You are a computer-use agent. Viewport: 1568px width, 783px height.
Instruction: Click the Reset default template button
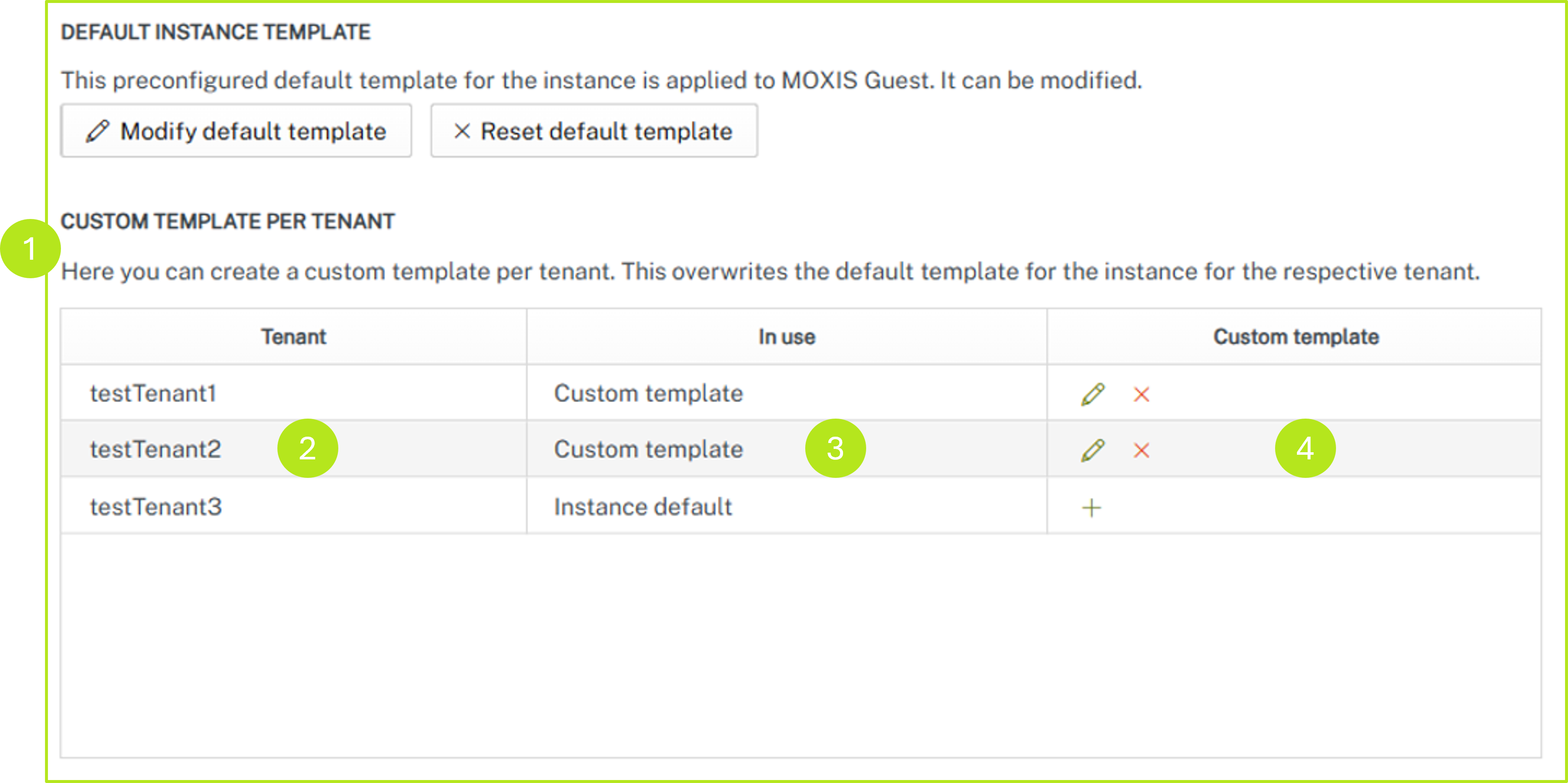[x=594, y=130]
